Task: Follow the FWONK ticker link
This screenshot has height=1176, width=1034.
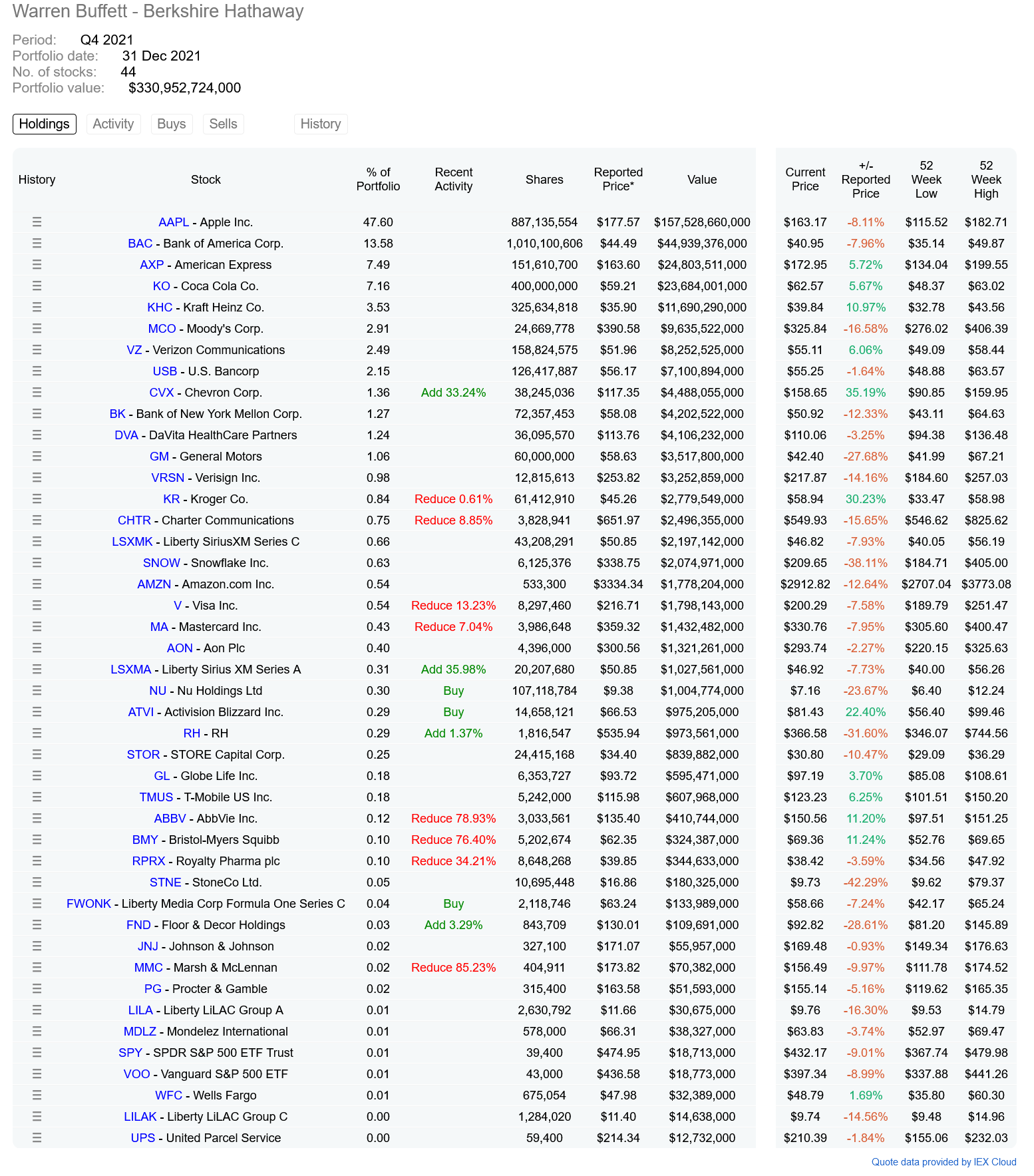Action: tap(88, 904)
